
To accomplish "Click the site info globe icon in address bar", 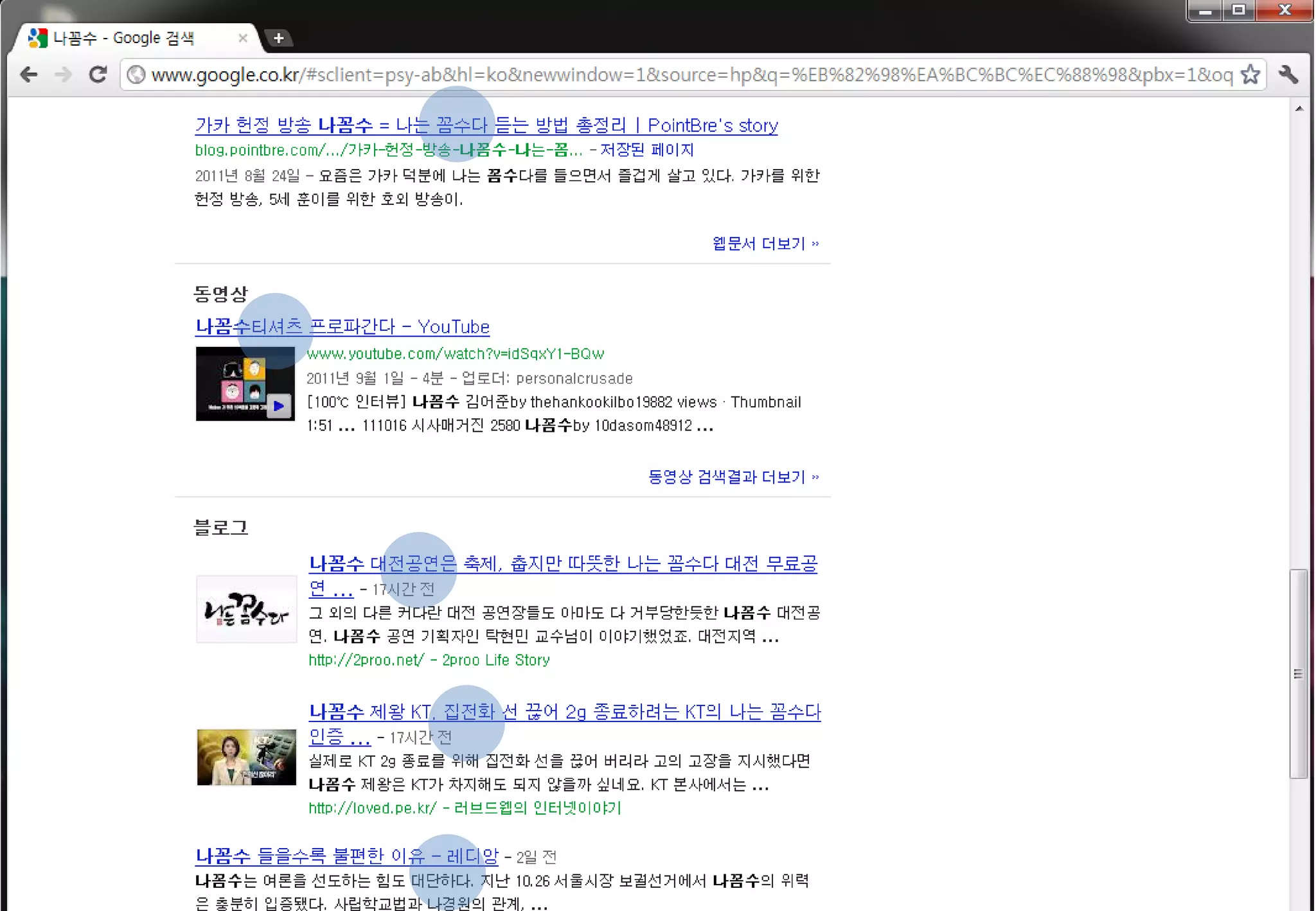I will pos(136,75).
